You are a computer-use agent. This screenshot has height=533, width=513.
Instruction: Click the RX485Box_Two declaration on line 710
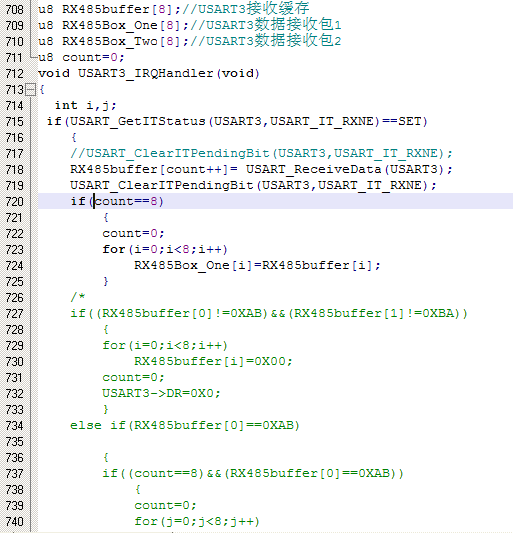[109, 41]
